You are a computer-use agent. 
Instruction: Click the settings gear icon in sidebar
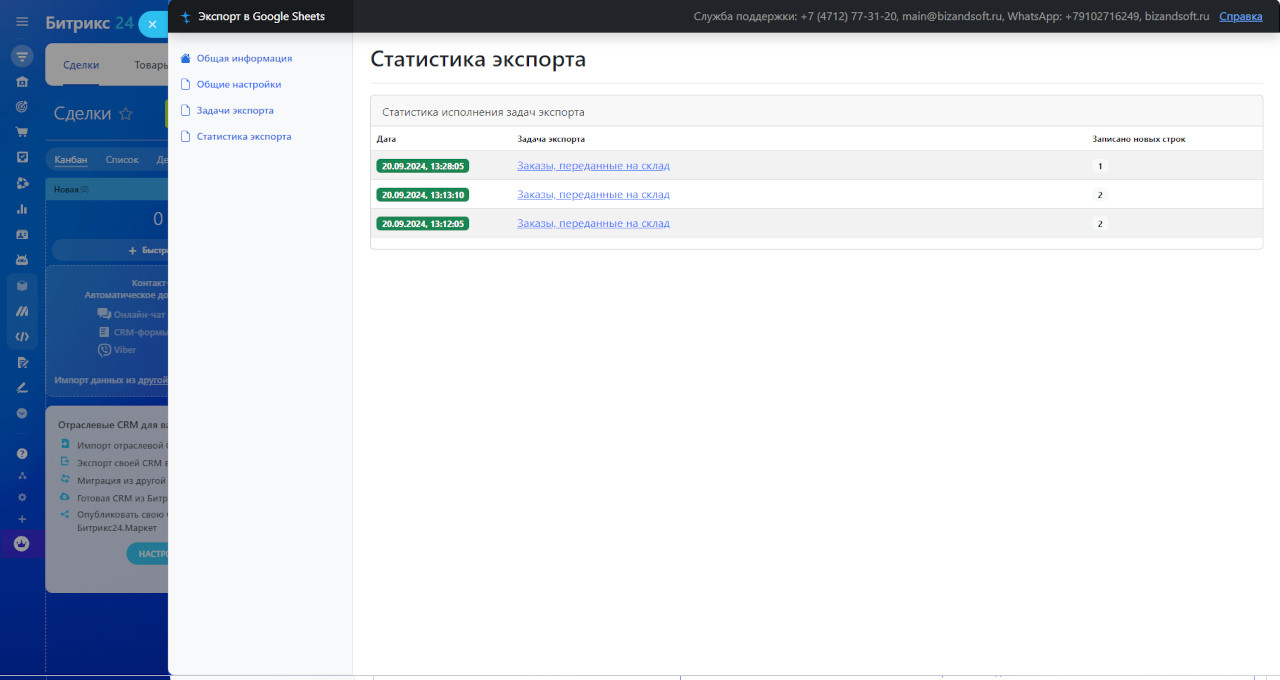click(x=22, y=497)
